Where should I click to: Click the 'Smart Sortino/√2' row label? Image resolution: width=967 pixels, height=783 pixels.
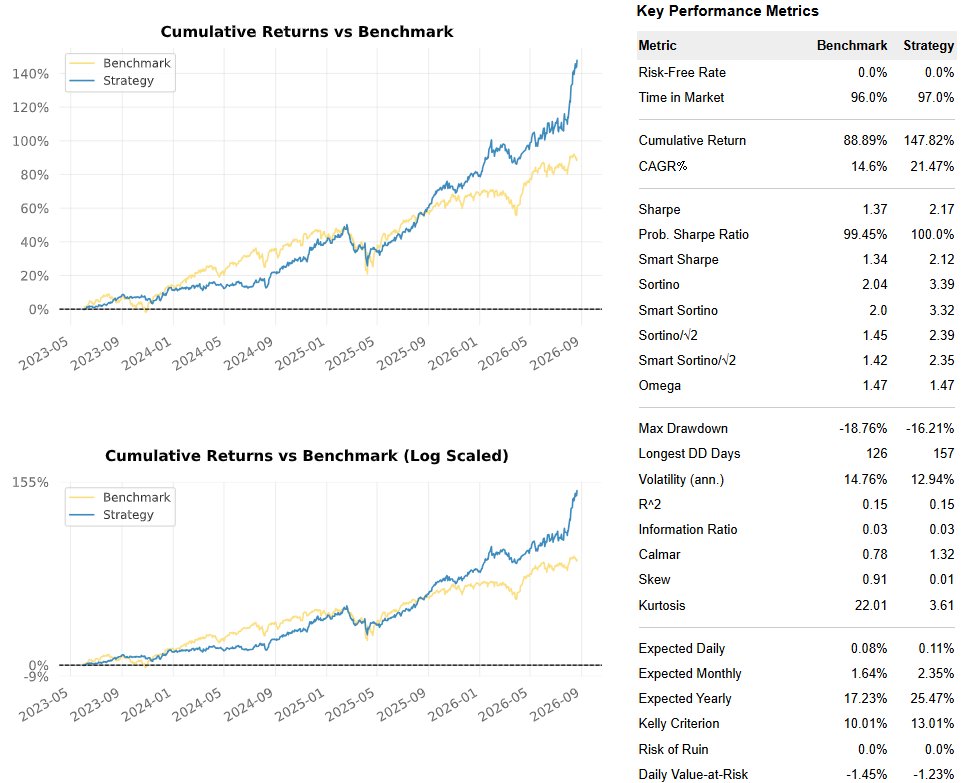(x=687, y=361)
